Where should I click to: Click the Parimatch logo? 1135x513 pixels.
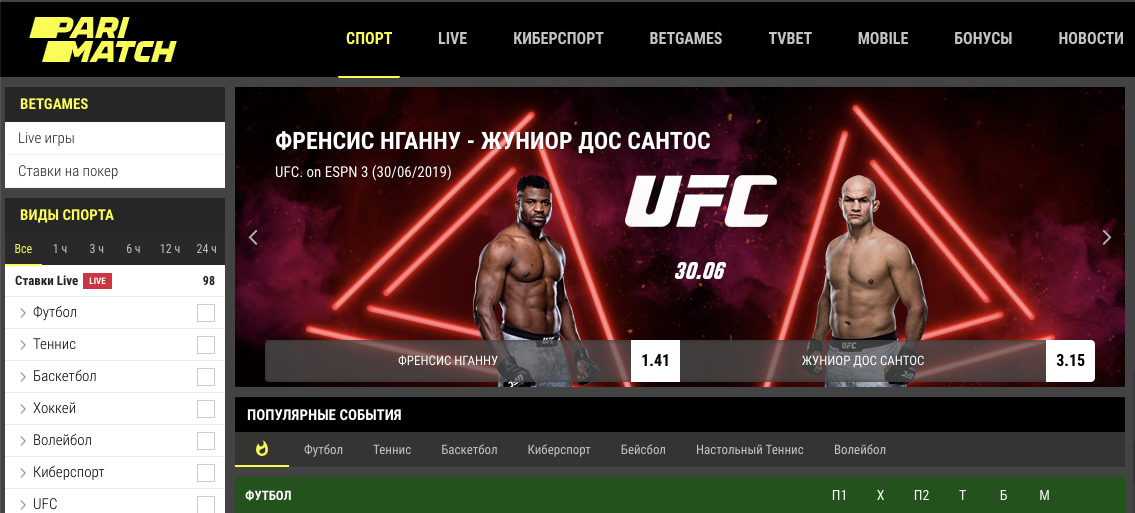(x=103, y=40)
